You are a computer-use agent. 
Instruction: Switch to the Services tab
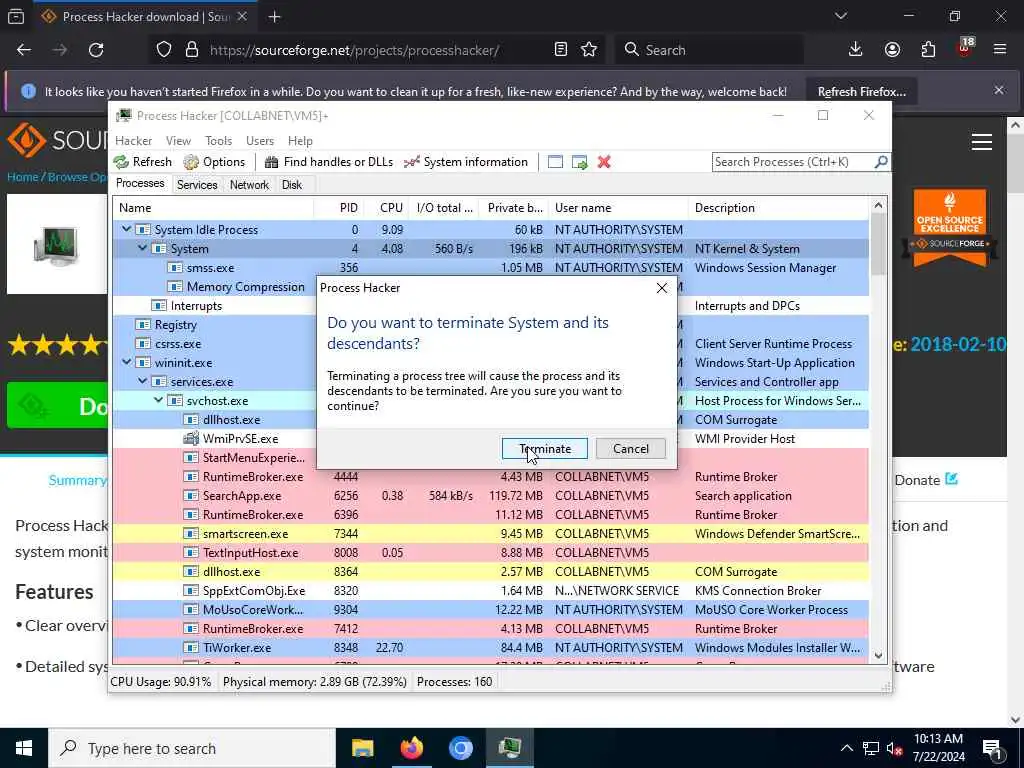[x=197, y=185]
